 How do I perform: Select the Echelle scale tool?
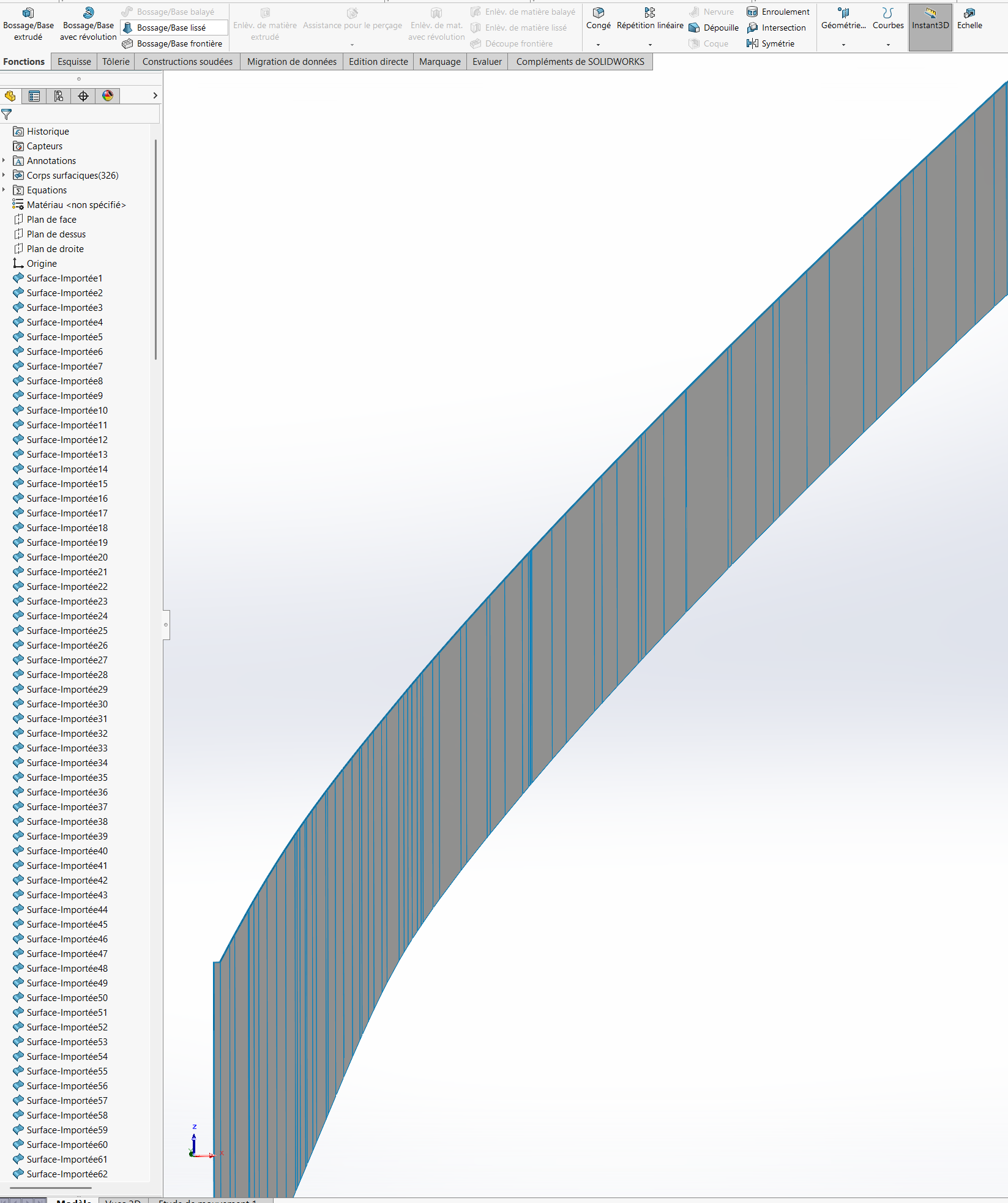pos(969,18)
